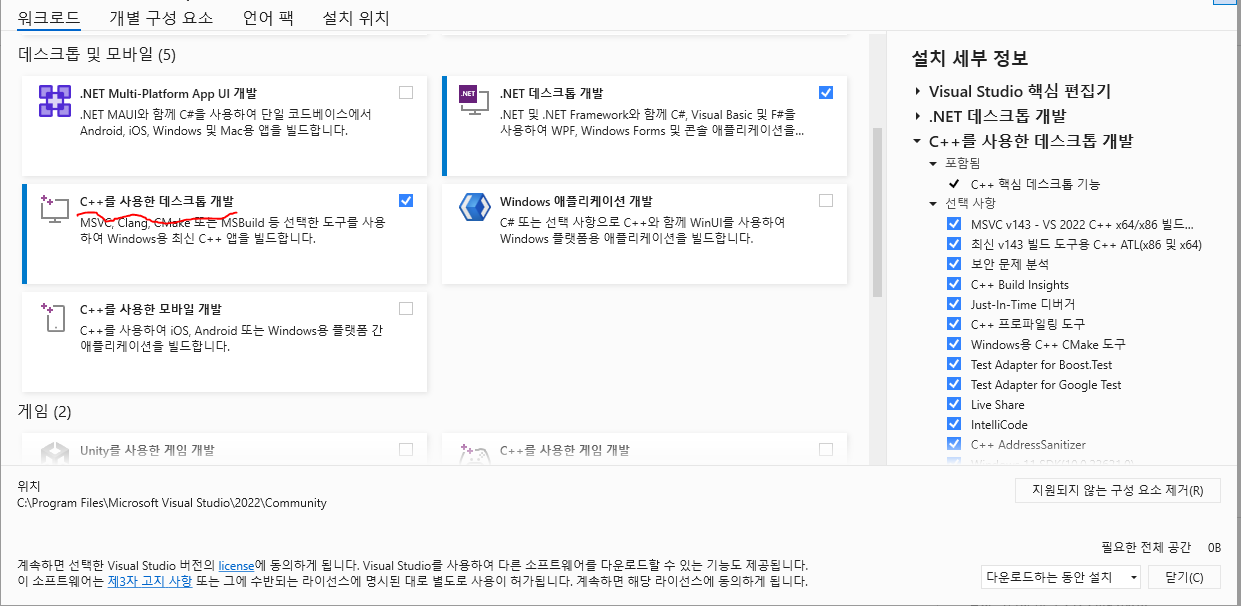Check C++를 사용한 모바일 개발 workload
Viewport: 1241px width, 606px height.
(406, 308)
